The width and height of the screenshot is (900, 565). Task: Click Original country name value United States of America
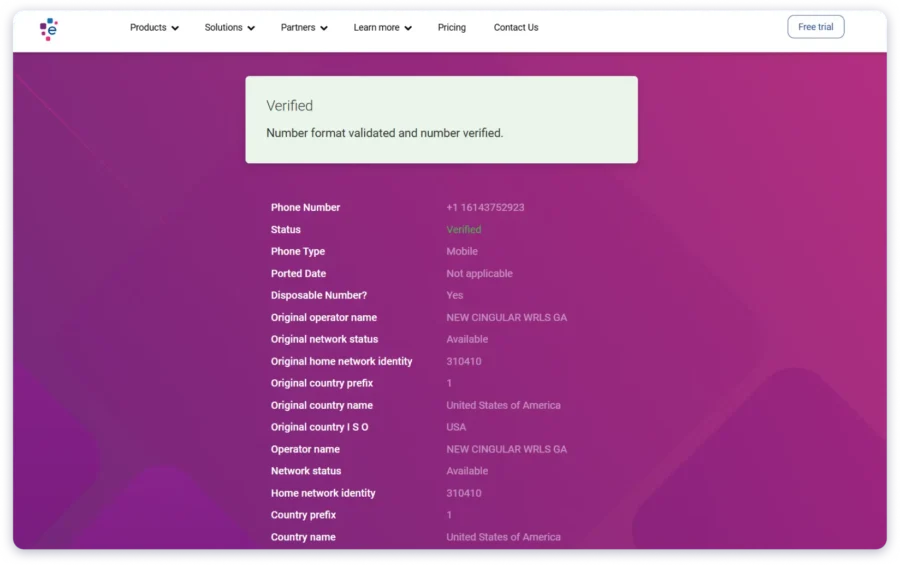[x=503, y=405]
